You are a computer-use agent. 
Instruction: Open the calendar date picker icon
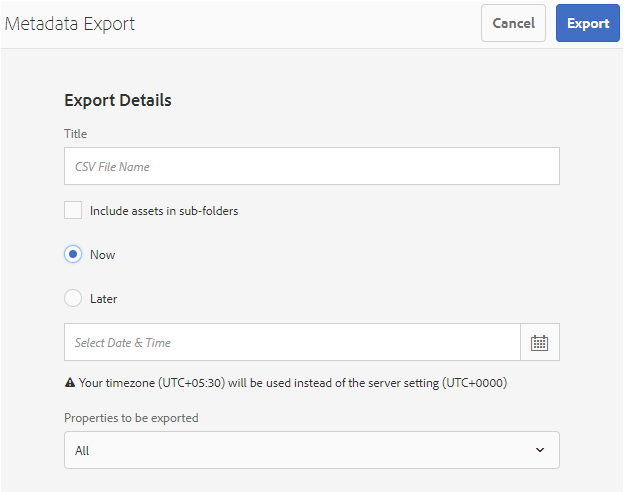click(x=540, y=342)
